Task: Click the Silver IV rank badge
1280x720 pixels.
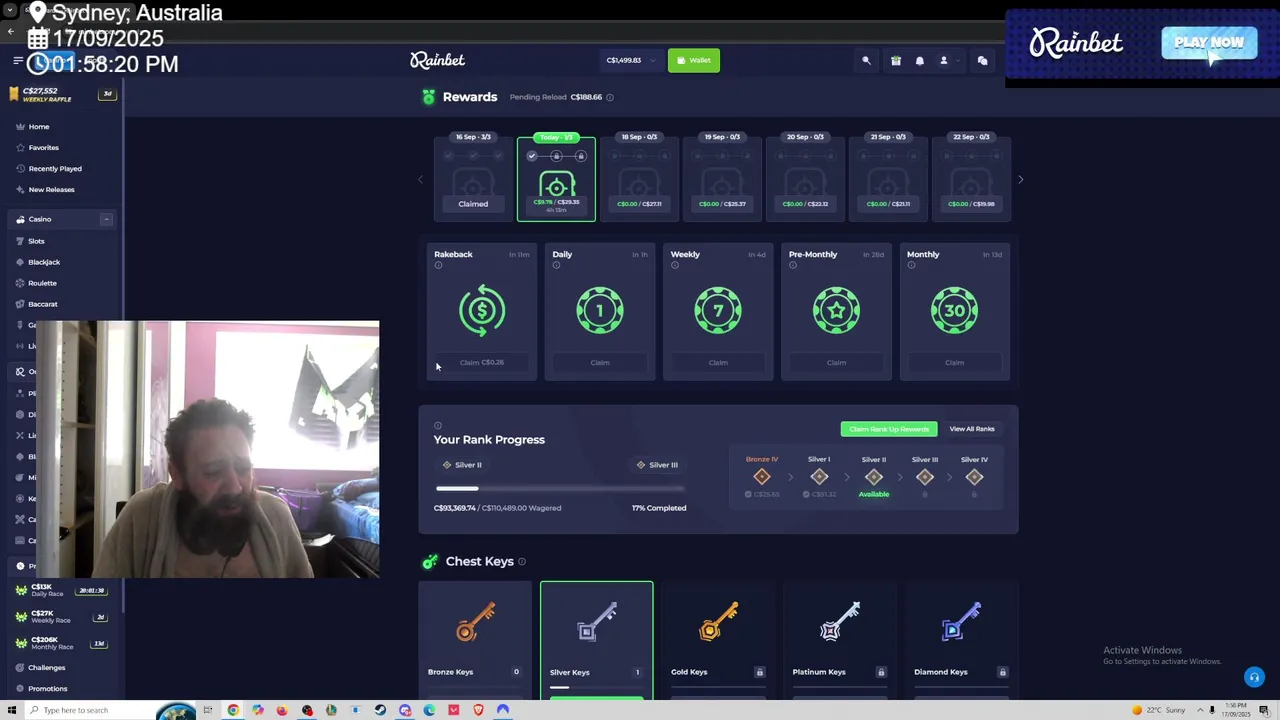Action: point(974,477)
